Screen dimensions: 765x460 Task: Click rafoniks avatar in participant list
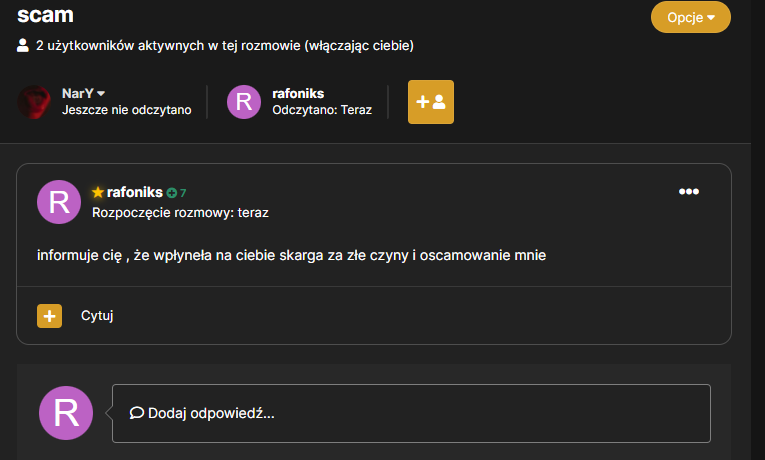tap(243, 102)
